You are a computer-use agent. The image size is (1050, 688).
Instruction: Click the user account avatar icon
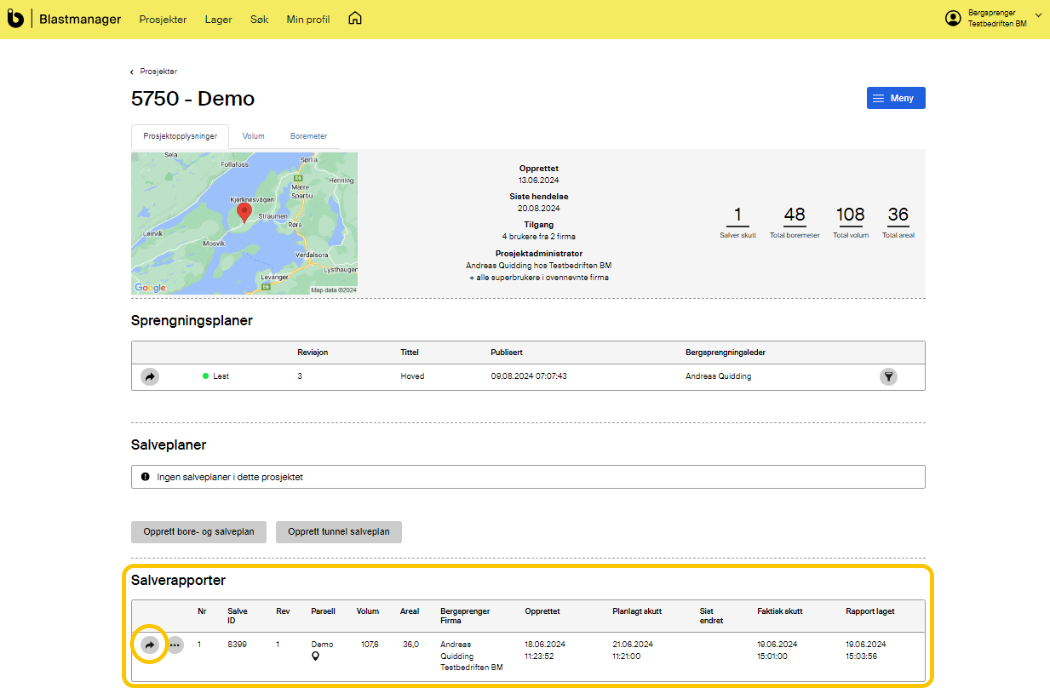(953, 18)
